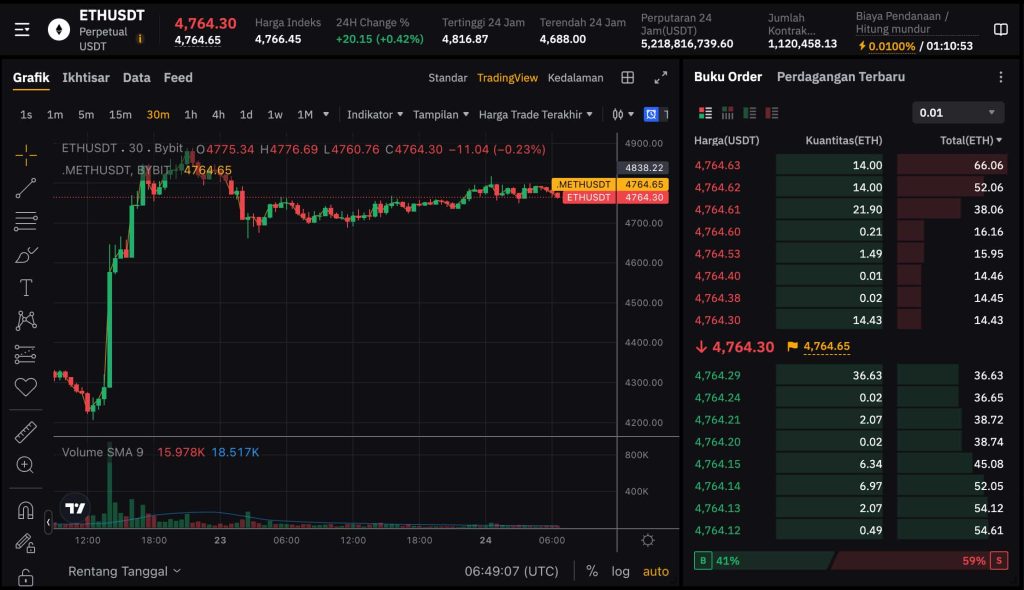Screen dimensions: 1024x590
Task: Select the 1h chart timeframe
Action: (x=189, y=115)
